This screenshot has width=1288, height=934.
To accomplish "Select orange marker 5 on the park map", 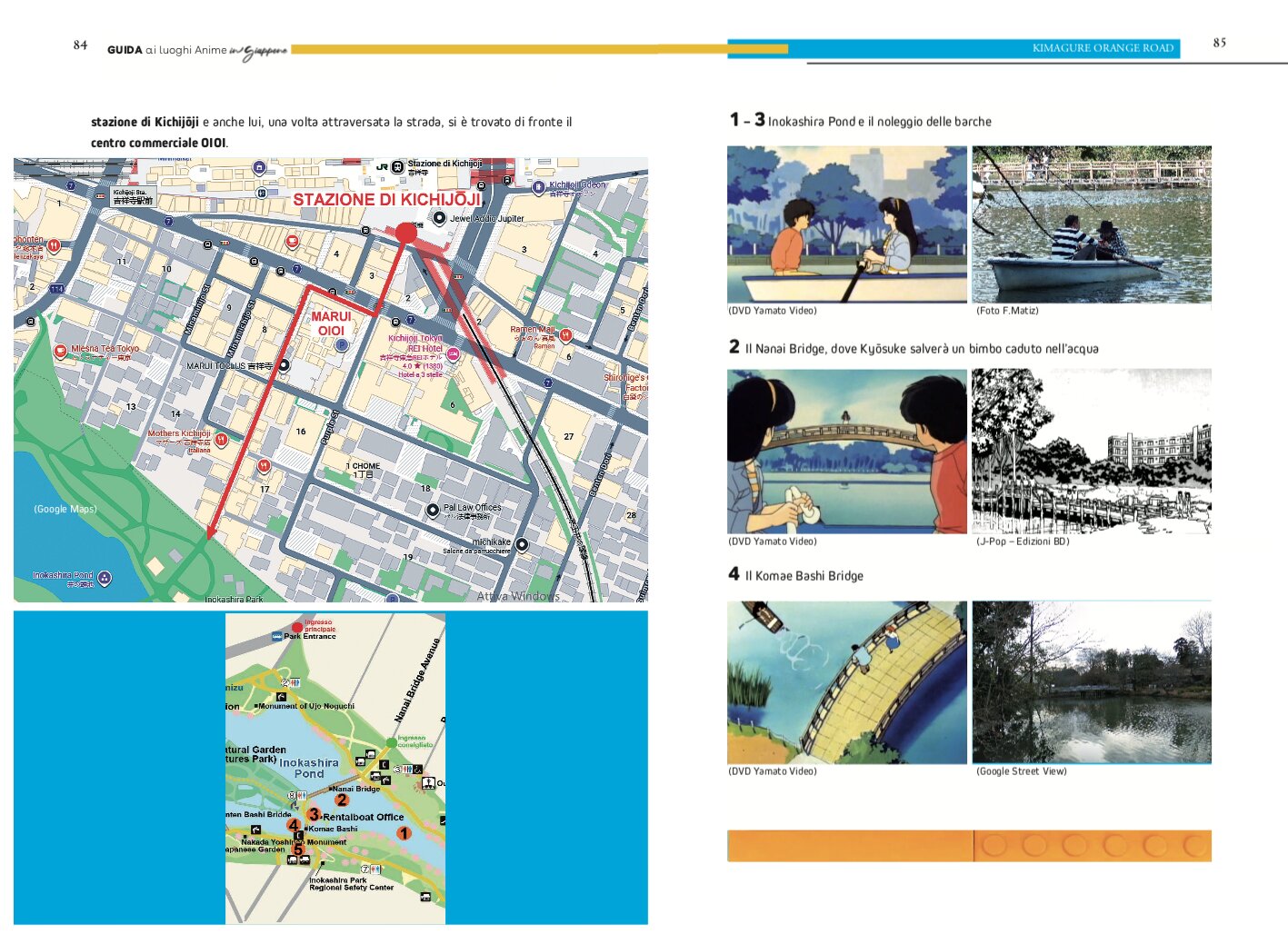I will tap(296, 850).
